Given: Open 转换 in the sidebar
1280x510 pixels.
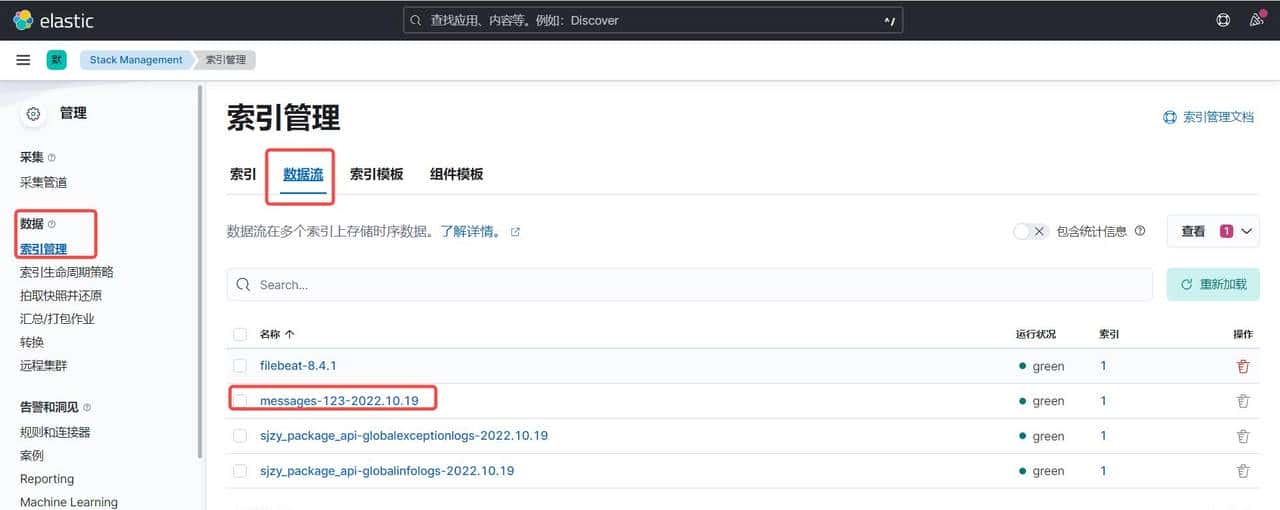Looking at the screenshot, I should point(32,342).
